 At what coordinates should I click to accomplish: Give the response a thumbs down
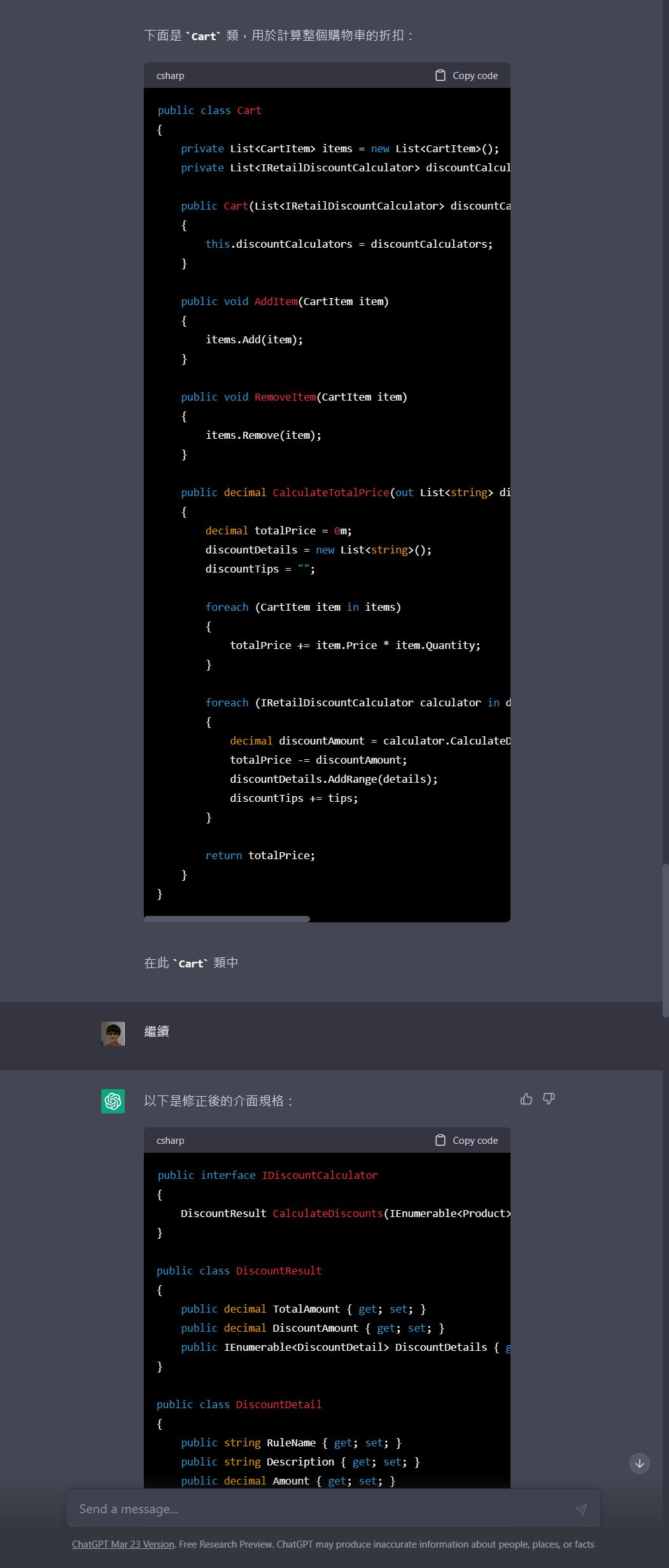click(549, 1099)
